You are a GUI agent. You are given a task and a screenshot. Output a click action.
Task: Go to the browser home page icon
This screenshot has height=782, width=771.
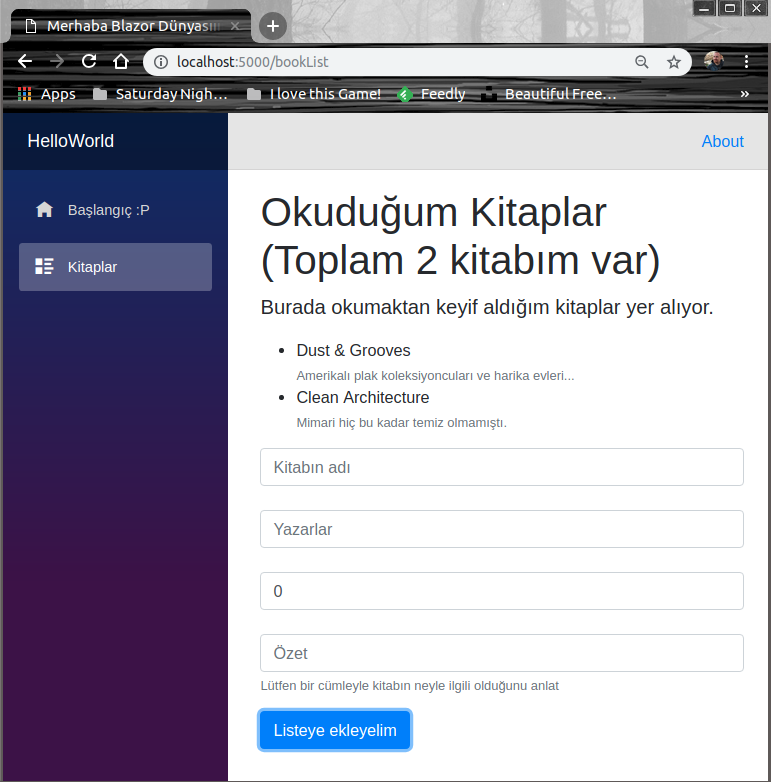[x=121, y=62]
